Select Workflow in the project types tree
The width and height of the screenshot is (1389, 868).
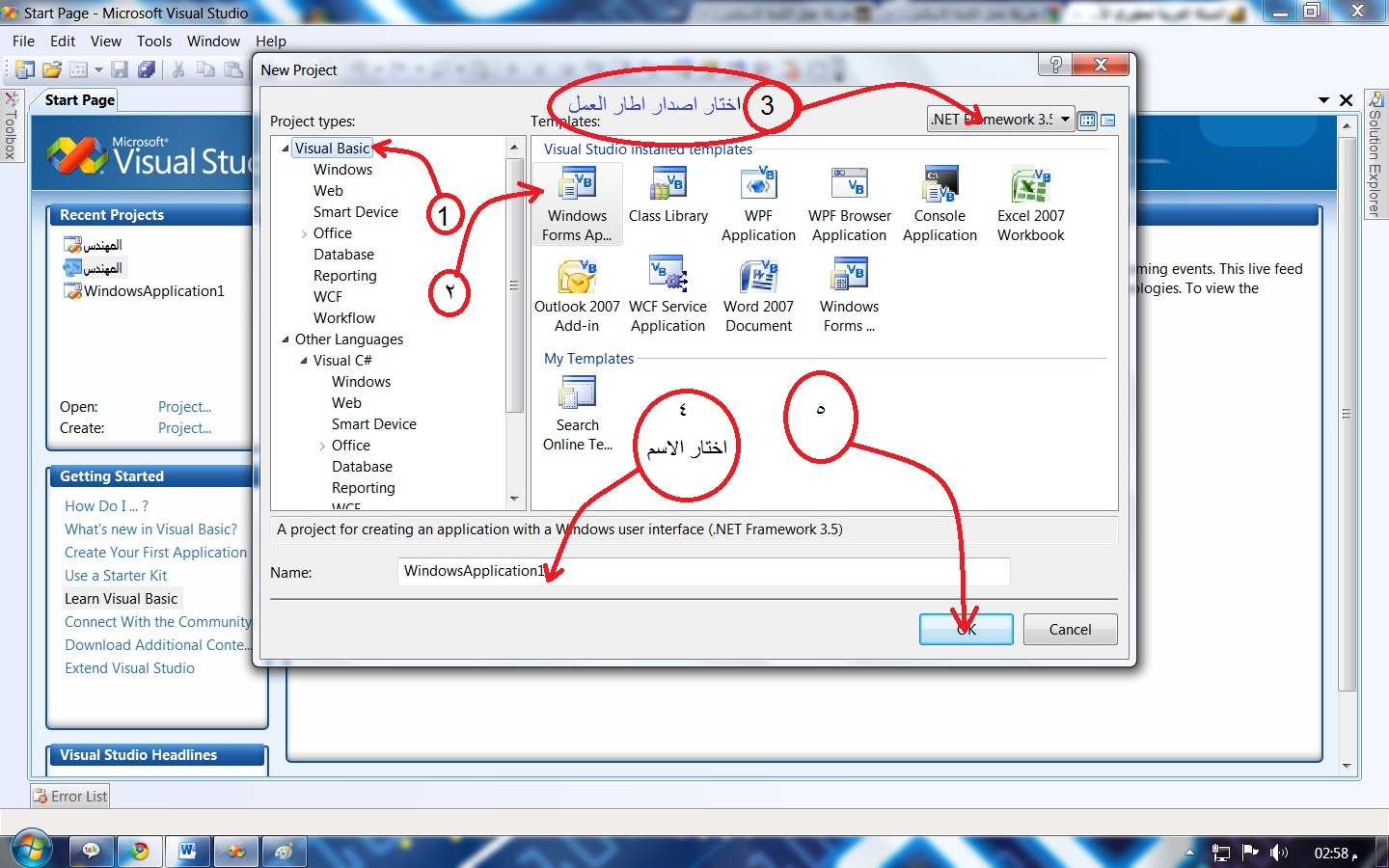344,318
